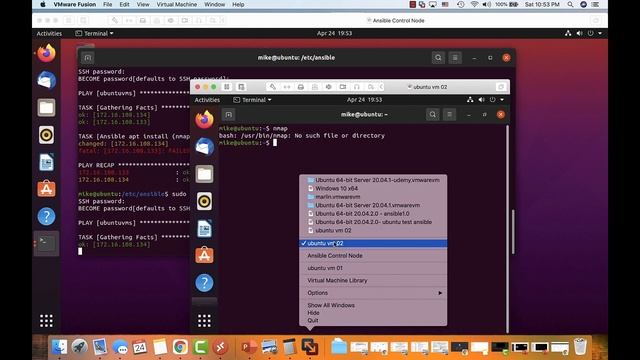Open VM settings wrench in ubuntu vm 02 toolbar
Image resolution: width=640 pixels, height=360 pixels.
(x=272, y=87)
